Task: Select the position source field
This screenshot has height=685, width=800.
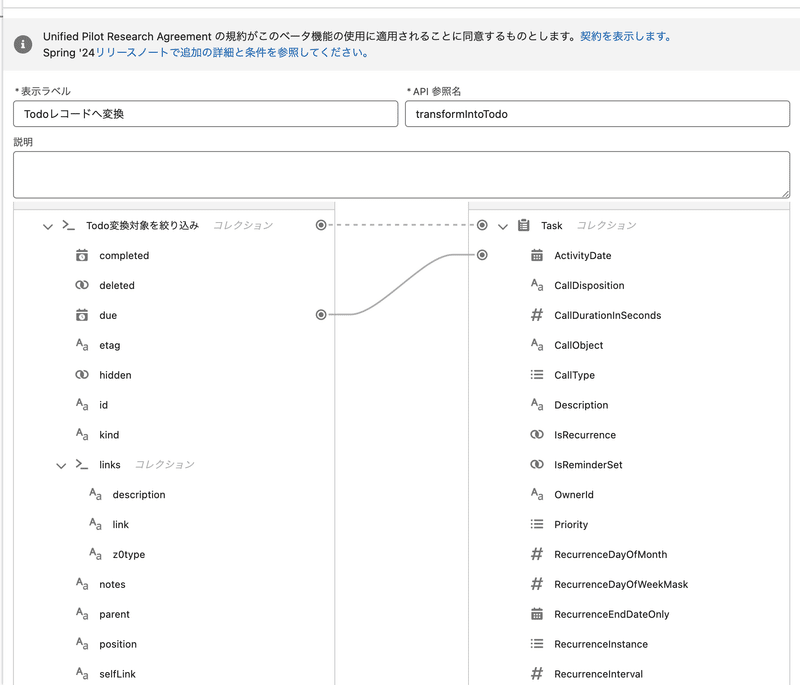Action: [x=118, y=644]
